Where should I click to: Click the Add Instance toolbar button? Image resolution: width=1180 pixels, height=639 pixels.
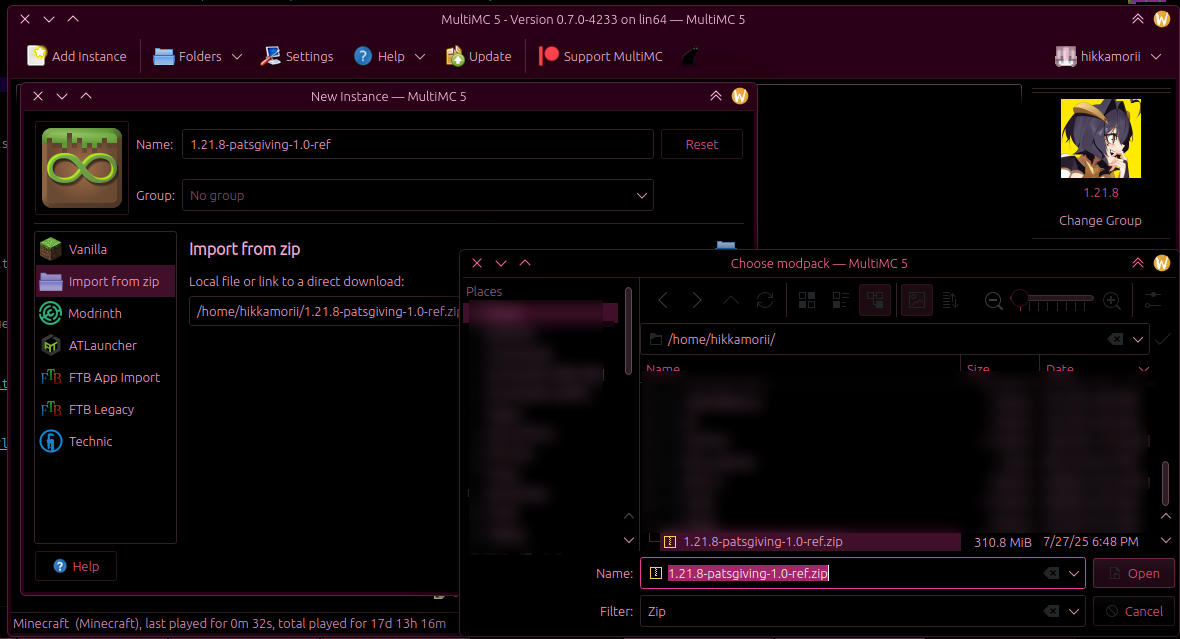[x=77, y=56]
